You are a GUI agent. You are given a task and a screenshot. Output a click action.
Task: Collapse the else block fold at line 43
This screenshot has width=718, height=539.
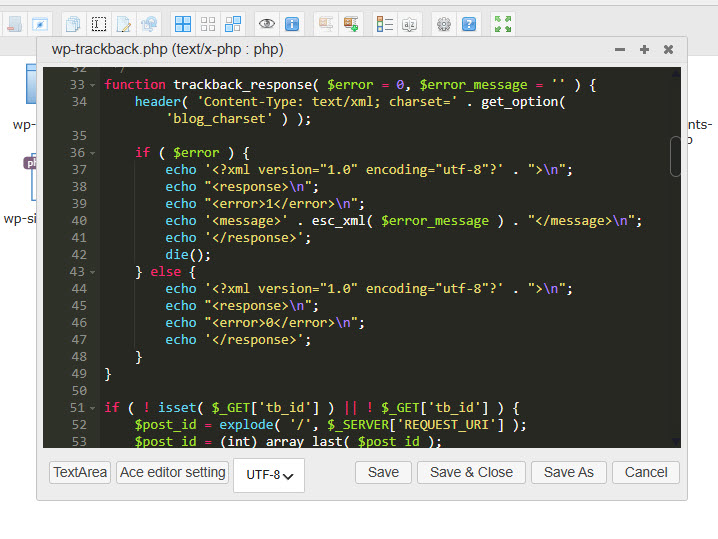pos(92,272)
